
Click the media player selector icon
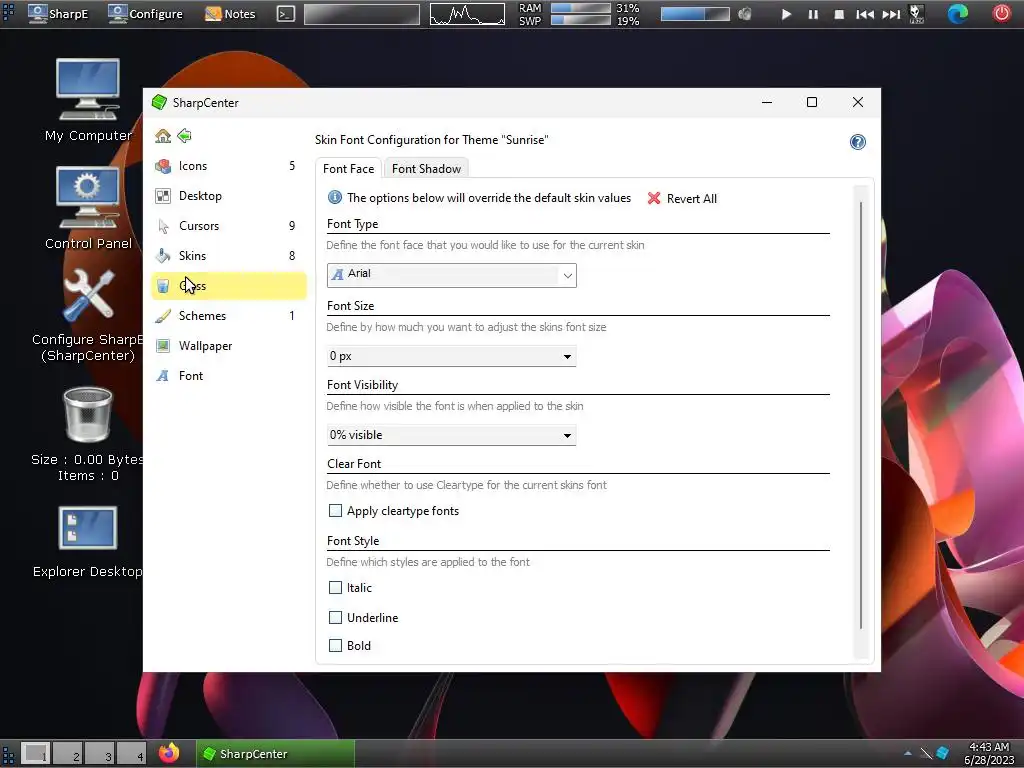[x=917, y=14]
